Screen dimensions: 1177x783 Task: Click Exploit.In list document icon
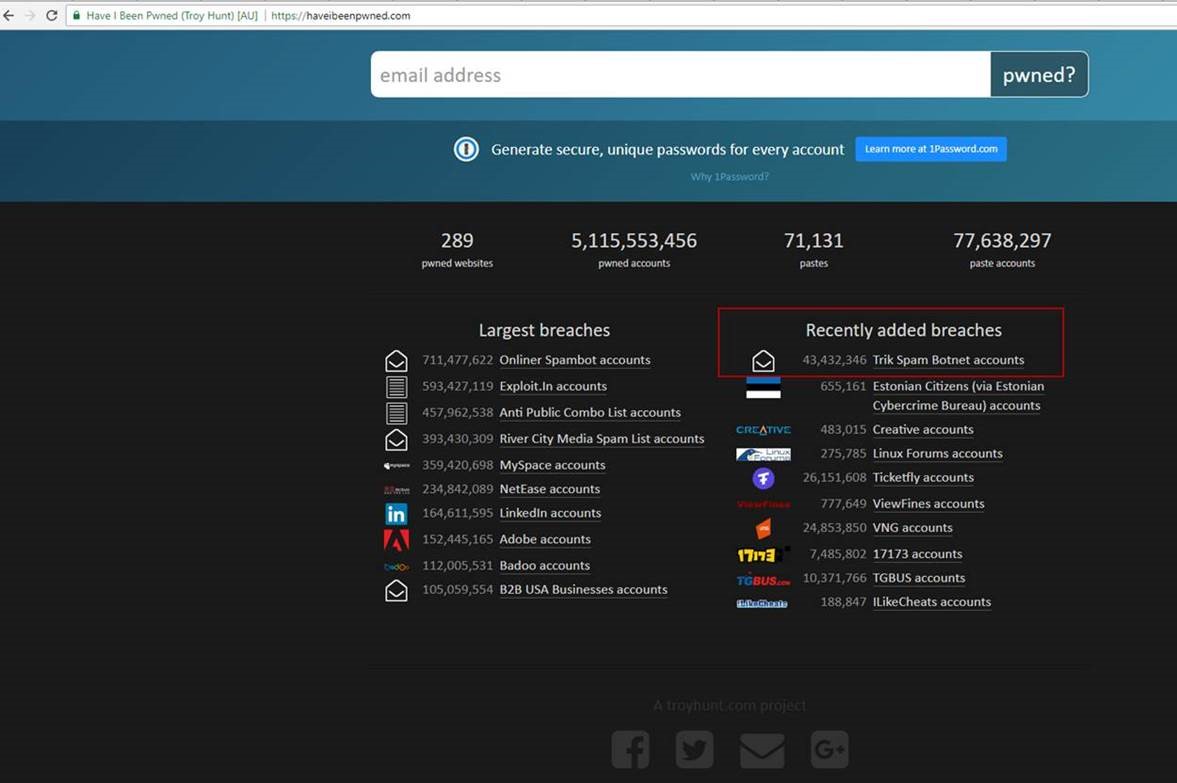[x=396, y=387]
